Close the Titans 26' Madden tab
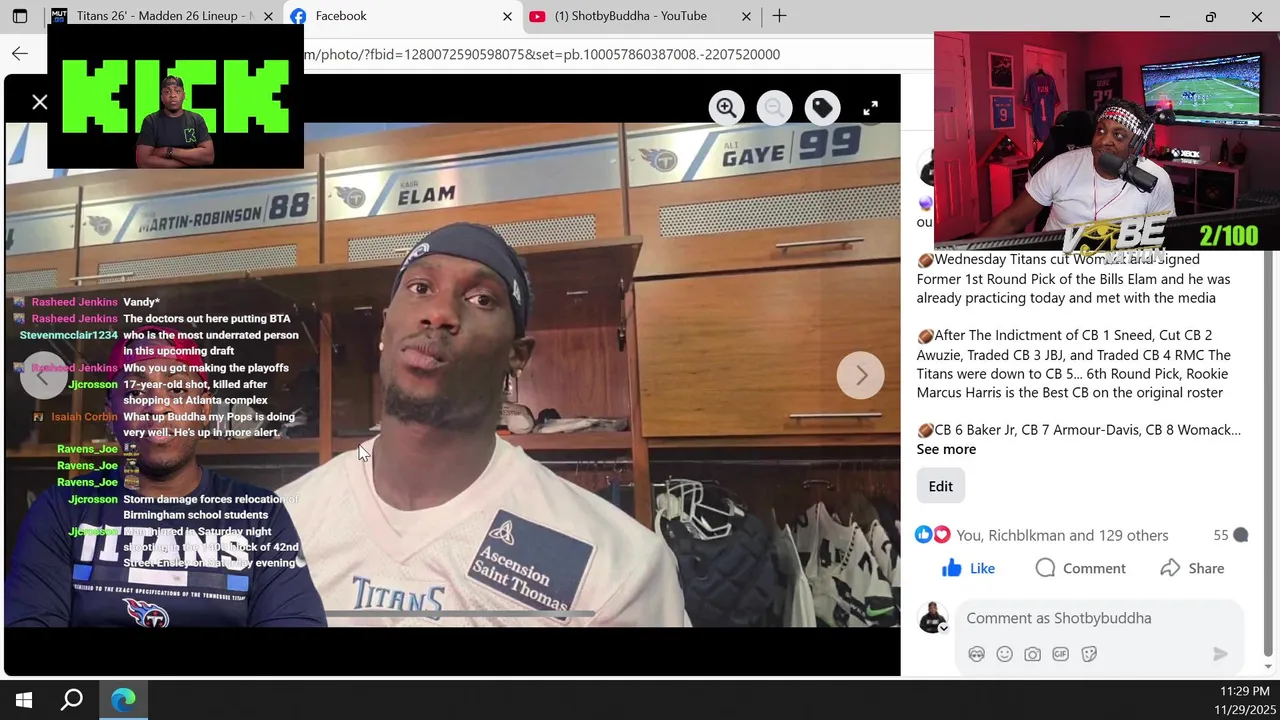The width and height of the screenshot is (1280, 720). click(x=268, y=16)
